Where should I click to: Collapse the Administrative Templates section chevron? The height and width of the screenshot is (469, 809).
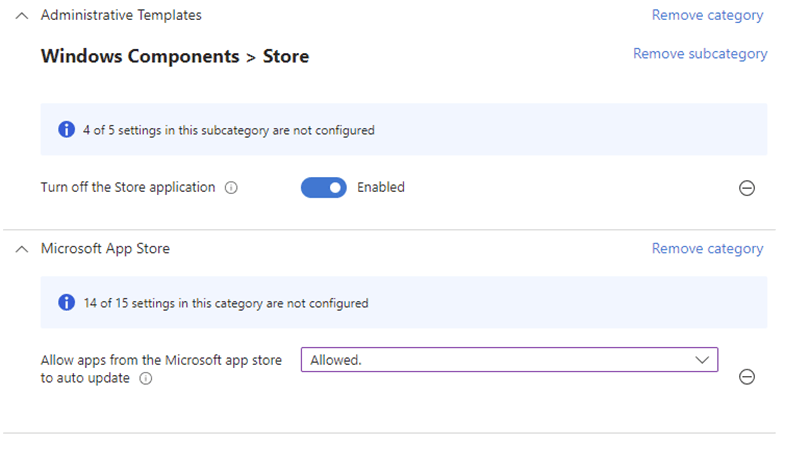(x=22, y=16)
